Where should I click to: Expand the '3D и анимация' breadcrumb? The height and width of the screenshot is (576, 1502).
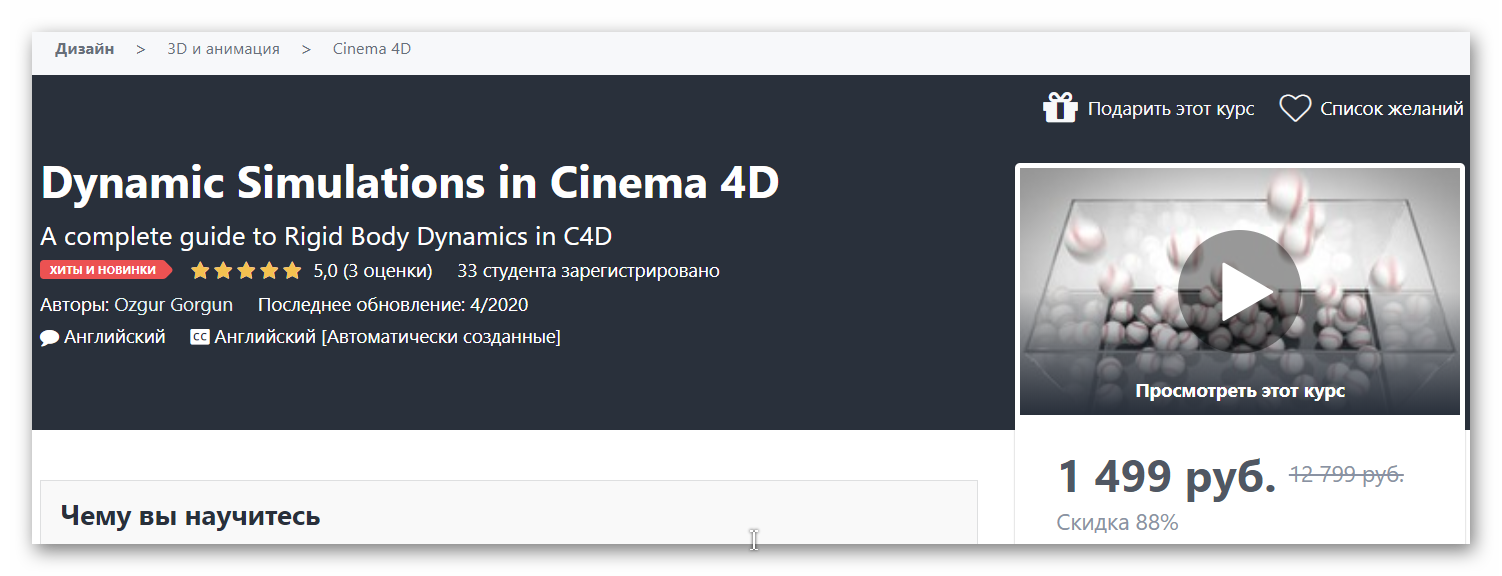pos(223,48)
